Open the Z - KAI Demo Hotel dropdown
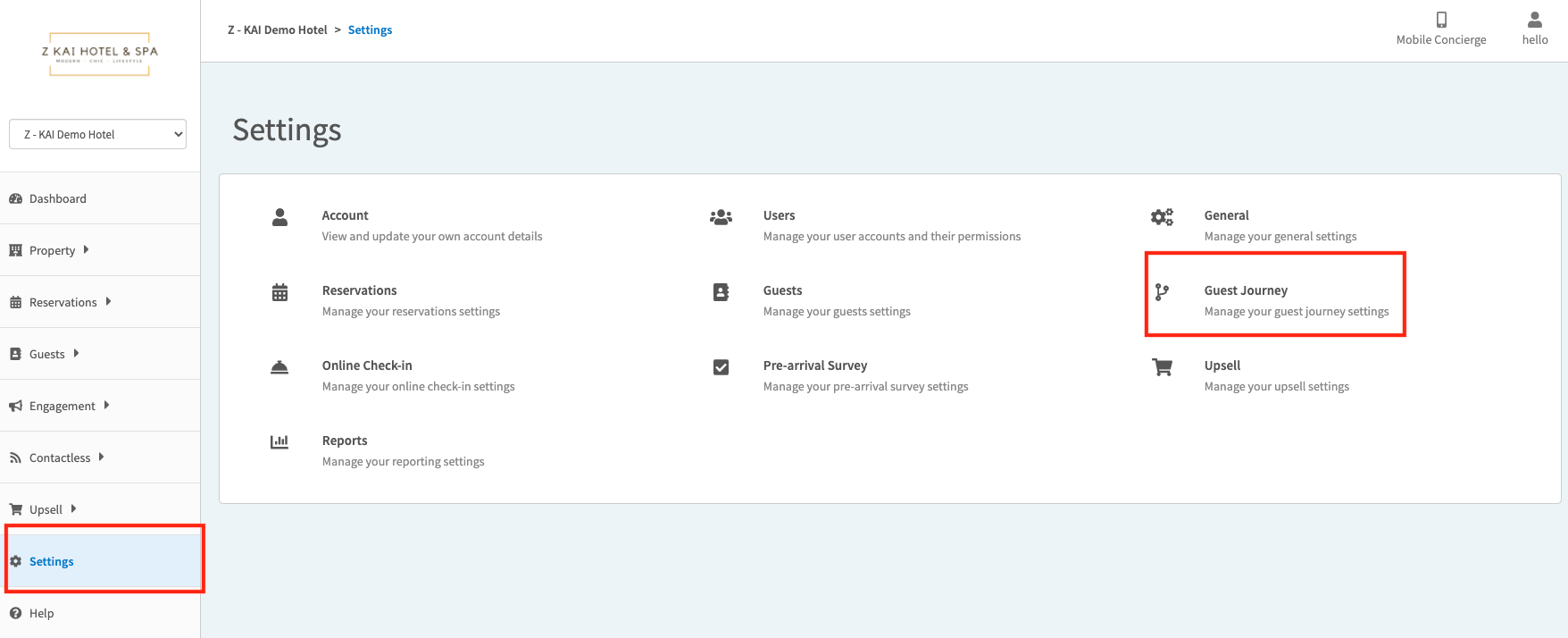 click(98, 134)
